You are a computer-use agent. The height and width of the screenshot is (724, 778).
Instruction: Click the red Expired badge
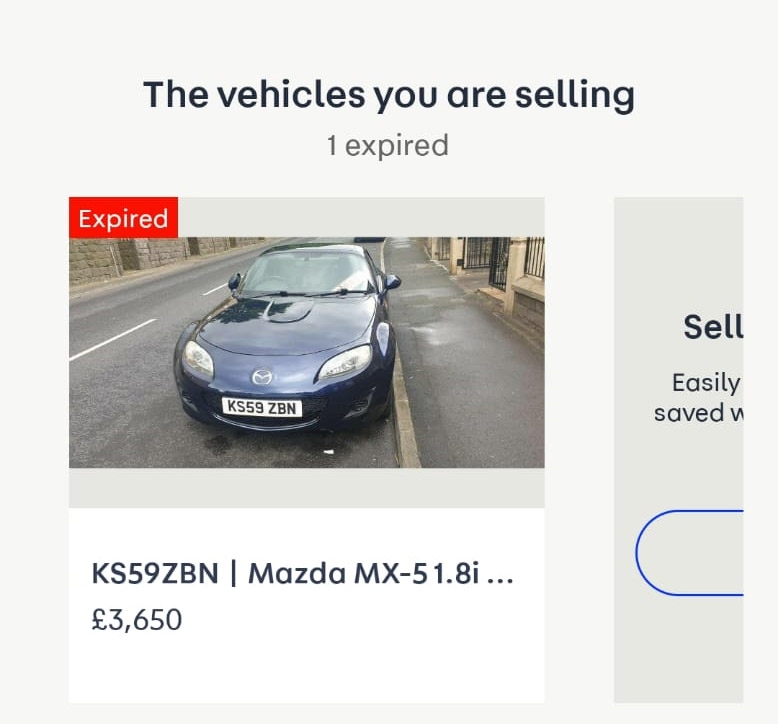pyautogui.click(x=123, y=218)
